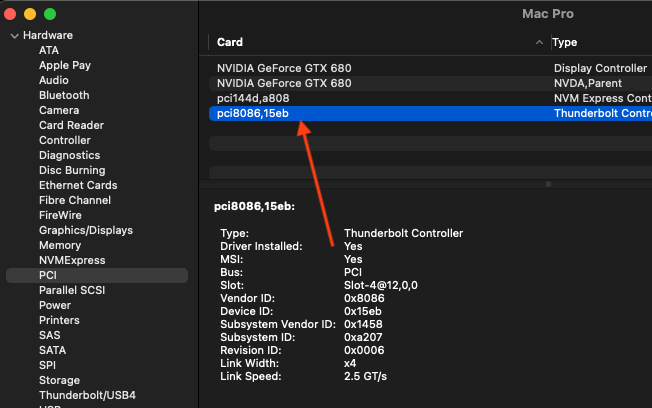Select NVMExpress in the sidebar
Viewport: 652px width, 408px height.
tap(72, 260)
